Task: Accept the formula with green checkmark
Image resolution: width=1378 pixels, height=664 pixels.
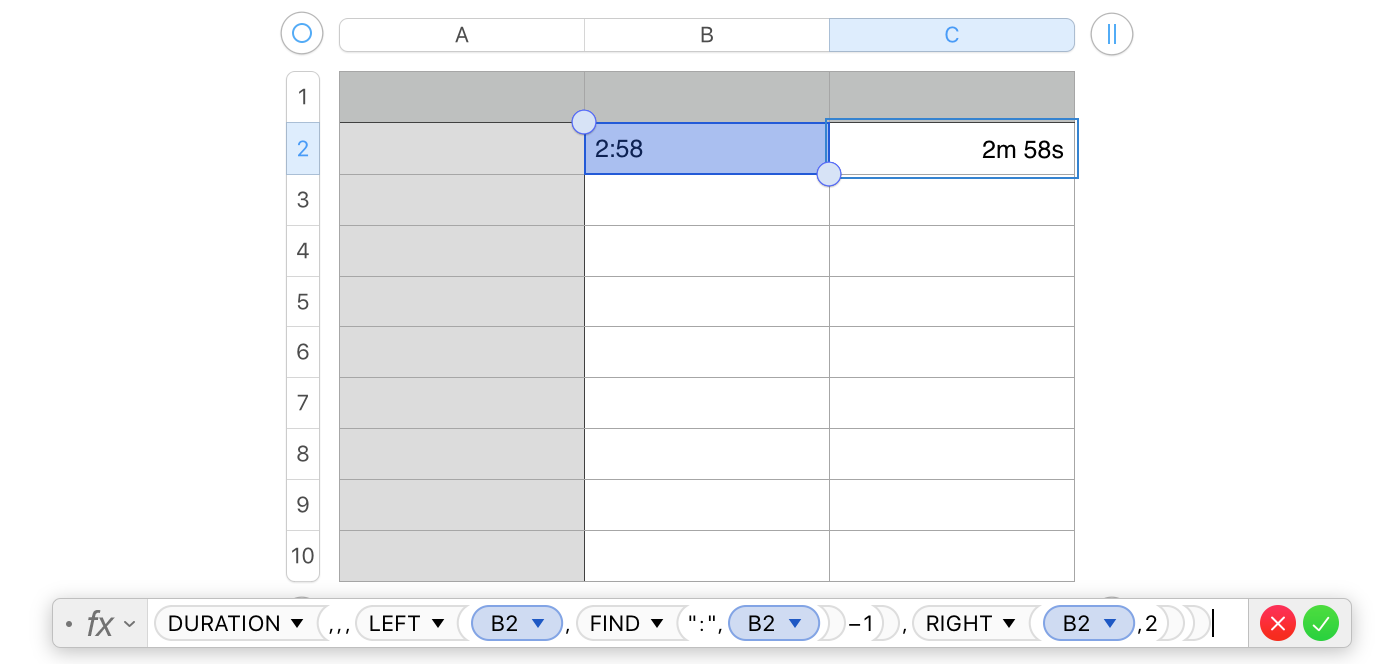Action: pos(1320,624)
